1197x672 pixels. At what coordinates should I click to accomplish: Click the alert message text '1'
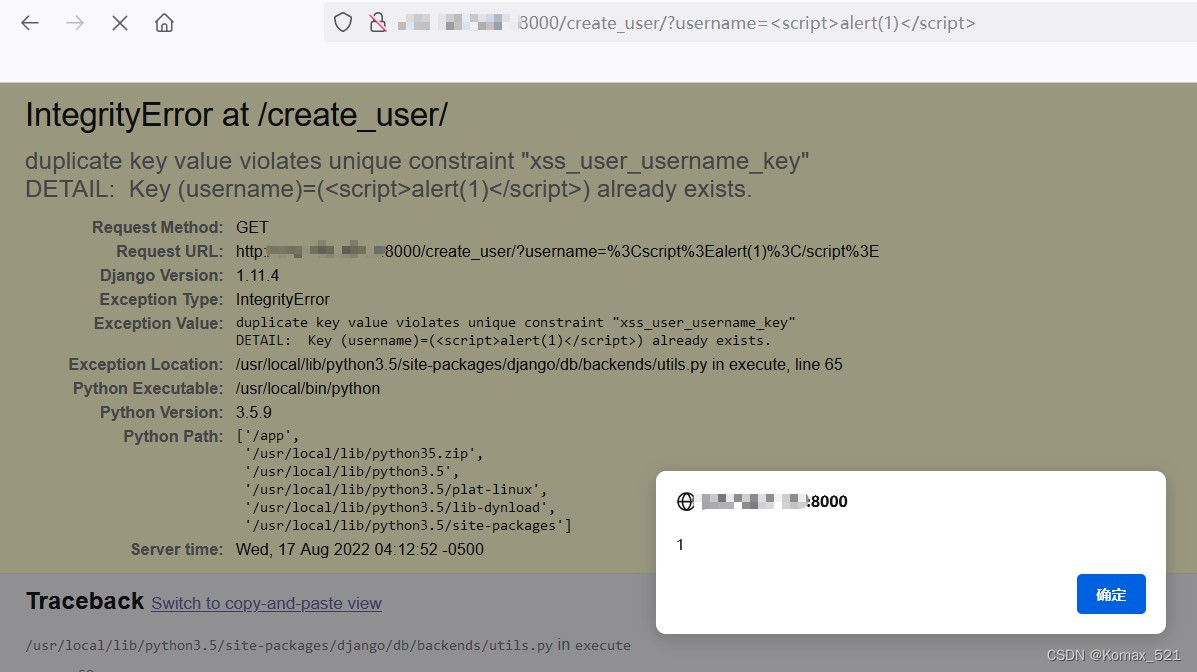coord(680,545)
